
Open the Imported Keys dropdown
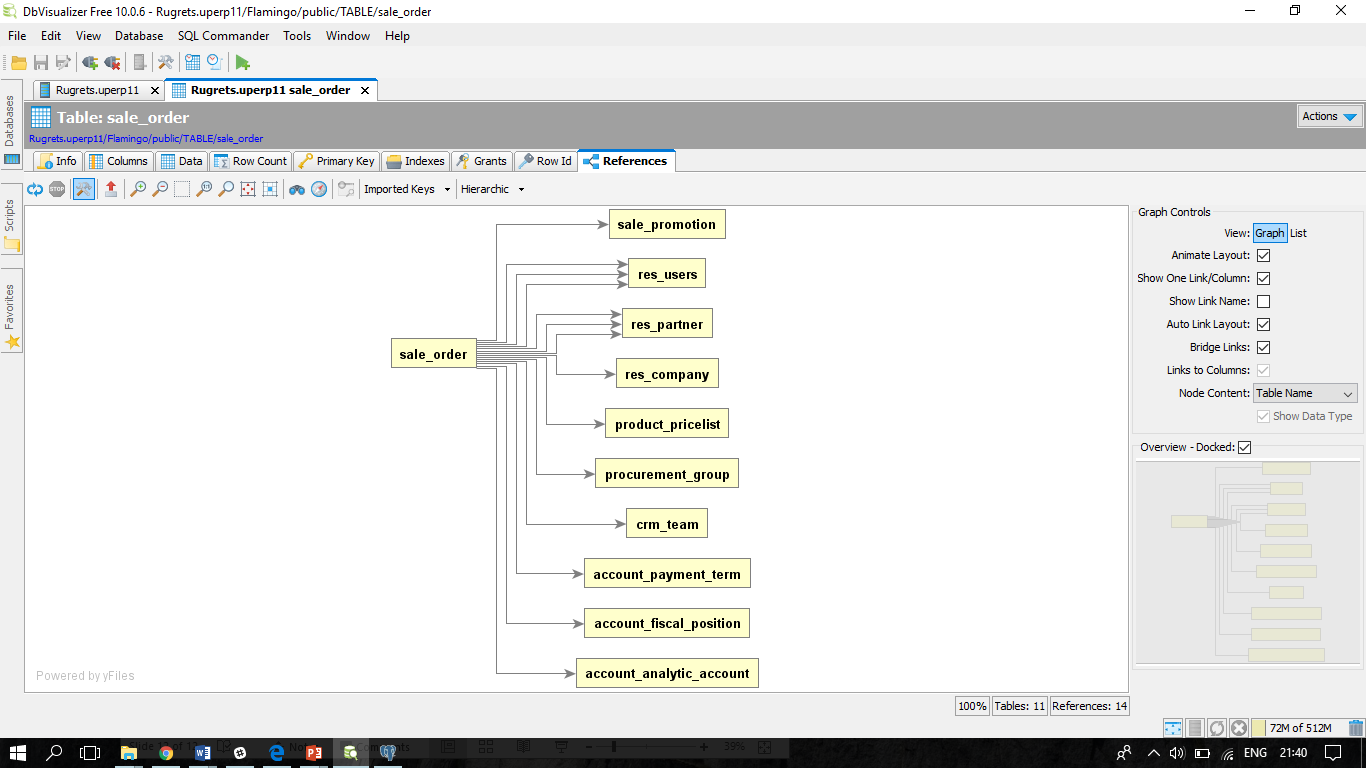[x=407, y=189]
